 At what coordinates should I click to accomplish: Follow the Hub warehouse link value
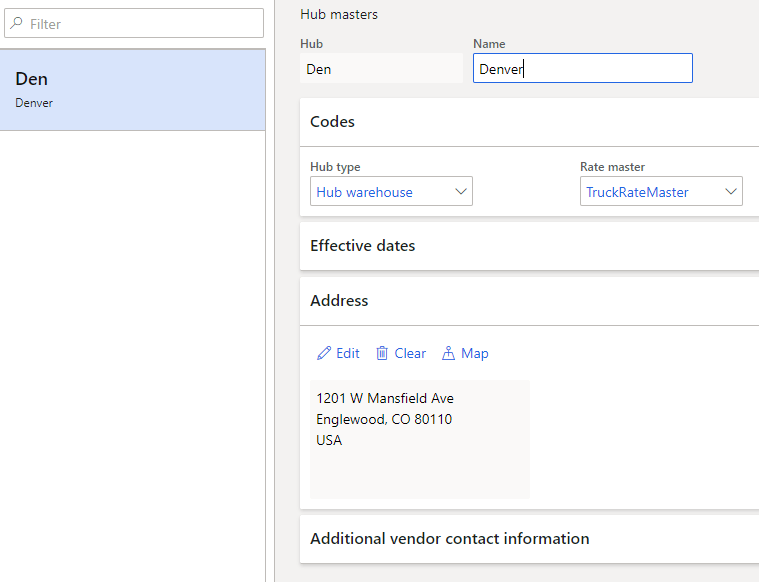pos(364,192)
